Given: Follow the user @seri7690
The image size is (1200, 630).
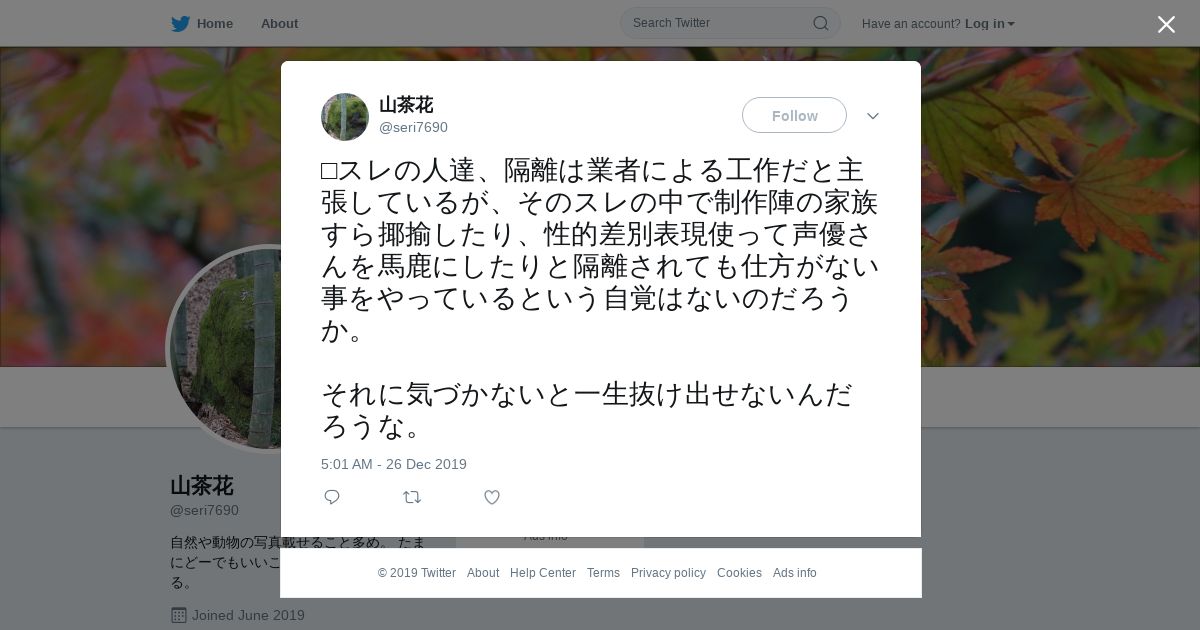Looking at the screenshot, I should 794,115.
